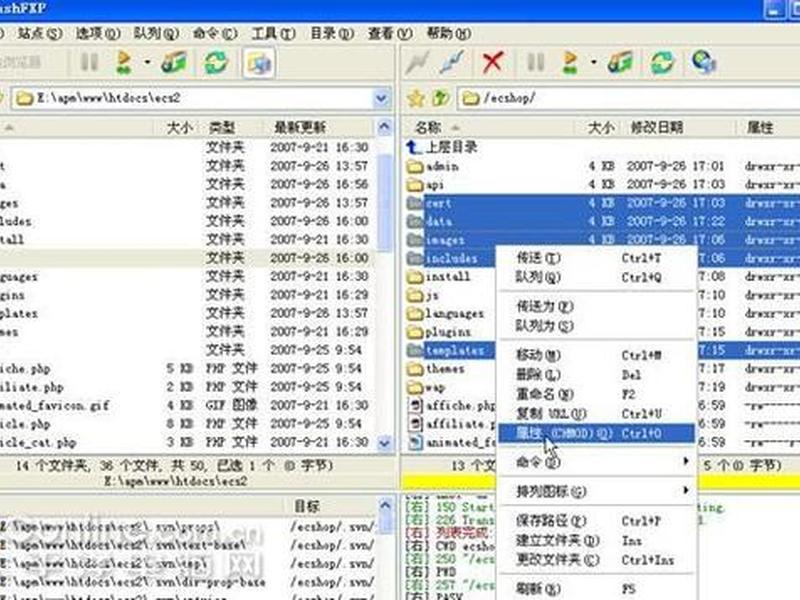
Task: Click the Disconnect lightning icon
Action: (x=452, y=63)
